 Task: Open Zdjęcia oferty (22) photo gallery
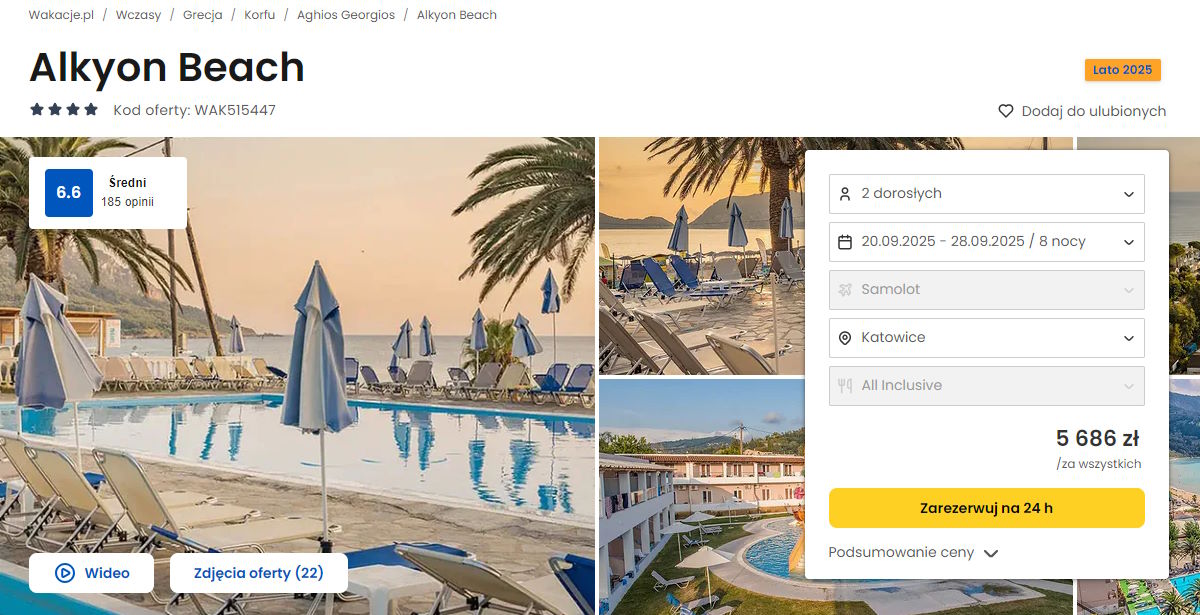pos(259,573)
